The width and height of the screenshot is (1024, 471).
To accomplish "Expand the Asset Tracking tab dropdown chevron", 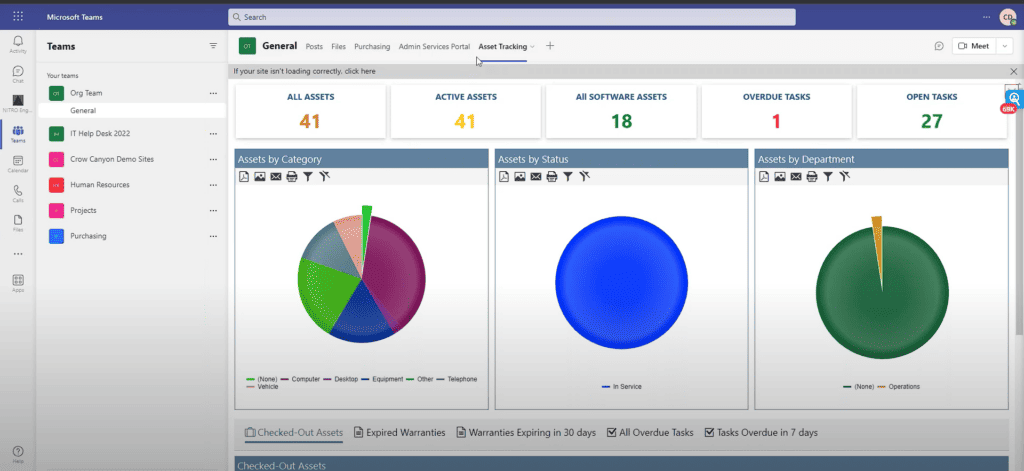I will click(x=533, y=46).
